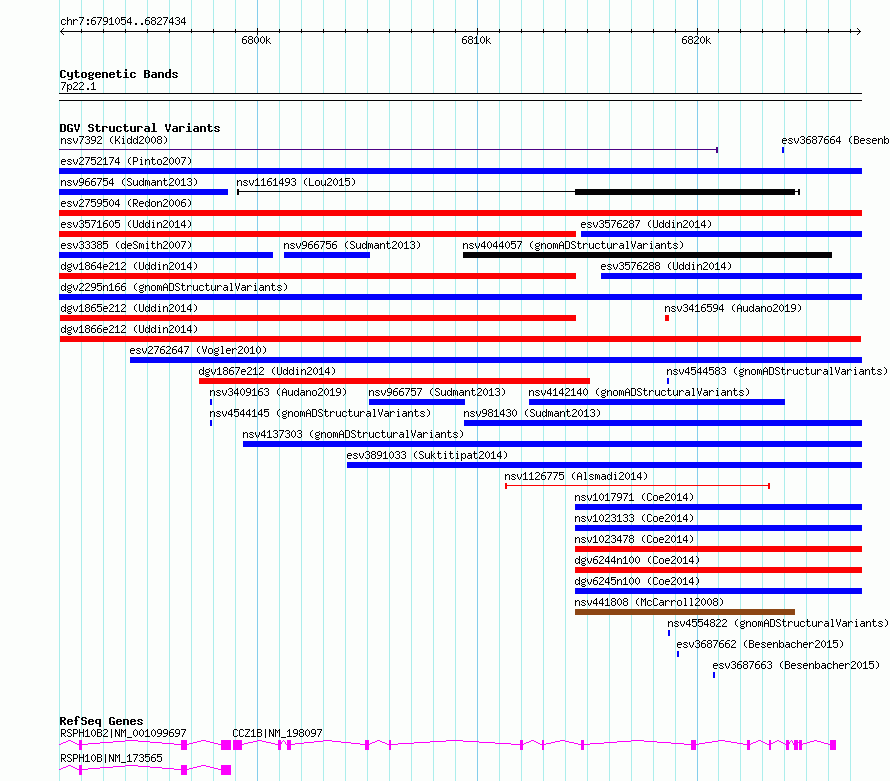Open the nsv966757 (Sudmant2013) label
This screenshot has height=781, width=890.
pos(436,392)
